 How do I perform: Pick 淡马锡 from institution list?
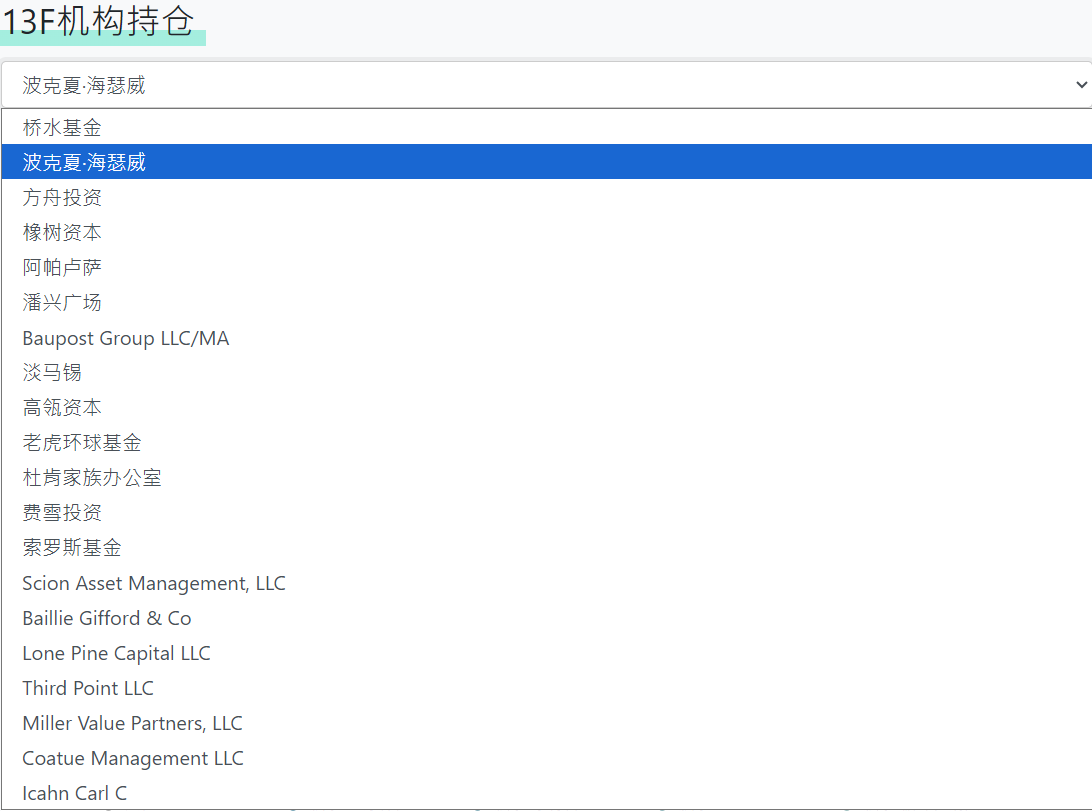(x=52, y=372)
